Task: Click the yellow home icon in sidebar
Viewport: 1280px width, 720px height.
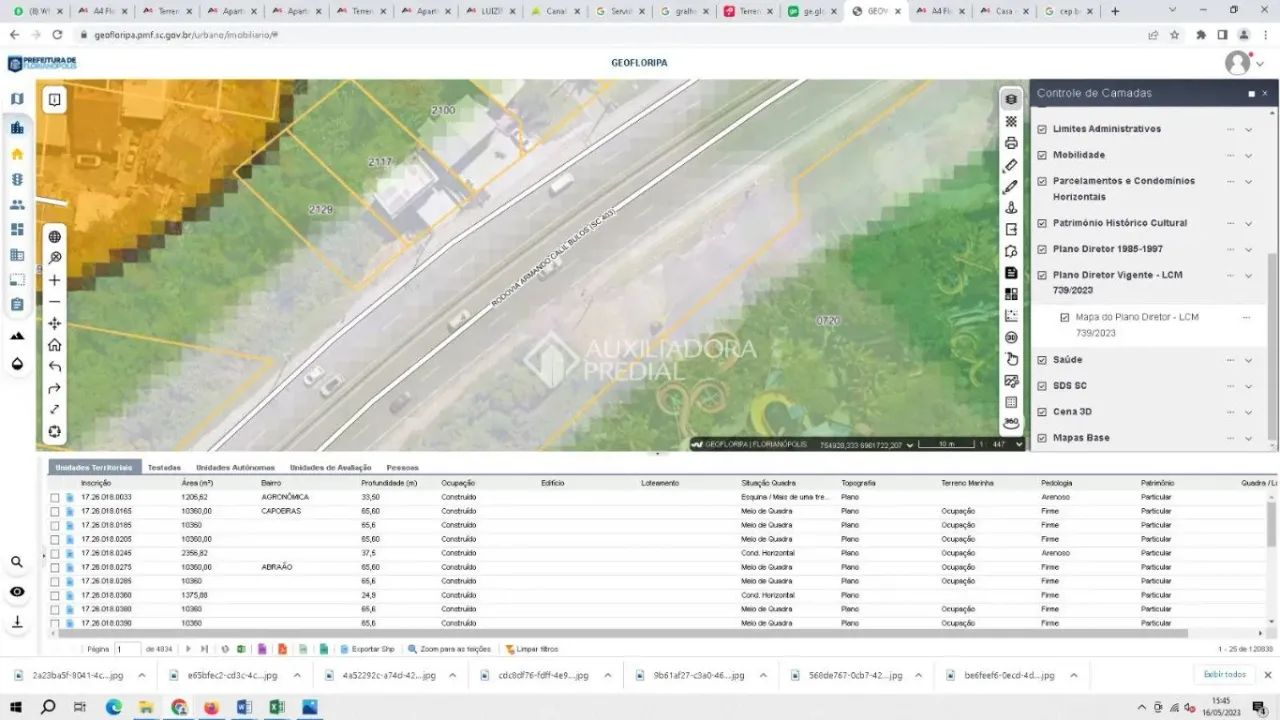Action: pos(17,154)
